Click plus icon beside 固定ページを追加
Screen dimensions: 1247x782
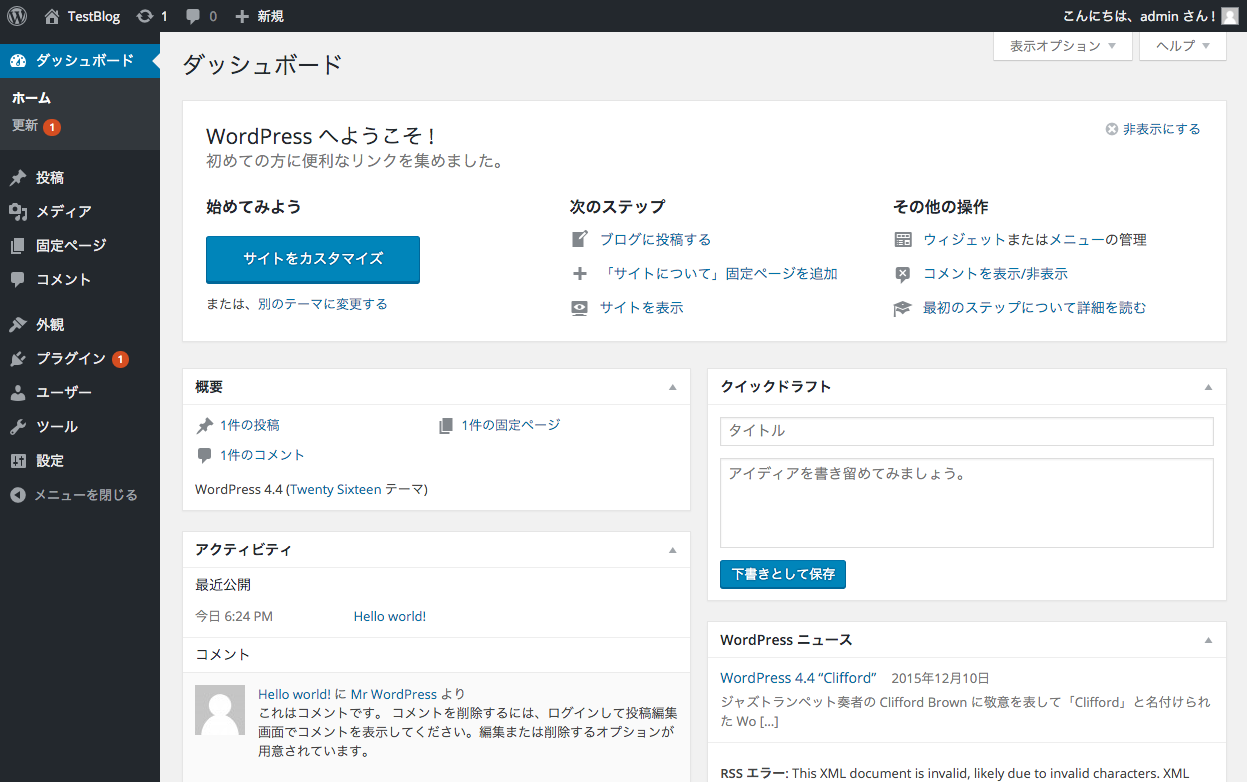pyautogui.click(x=580, y=274)
